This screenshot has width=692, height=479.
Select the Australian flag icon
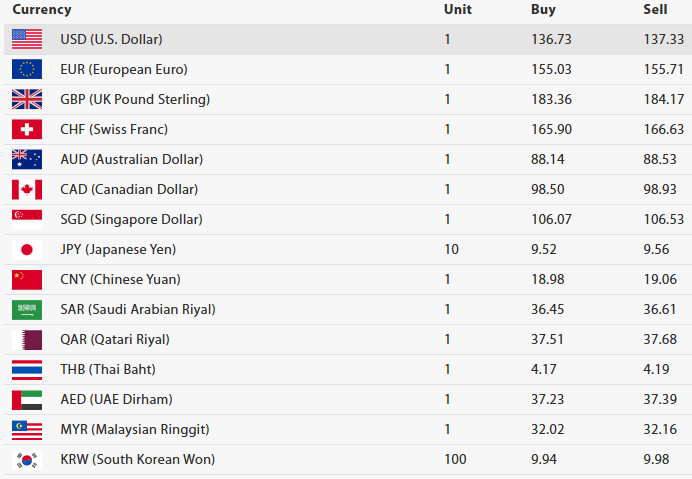pos(27,159)
